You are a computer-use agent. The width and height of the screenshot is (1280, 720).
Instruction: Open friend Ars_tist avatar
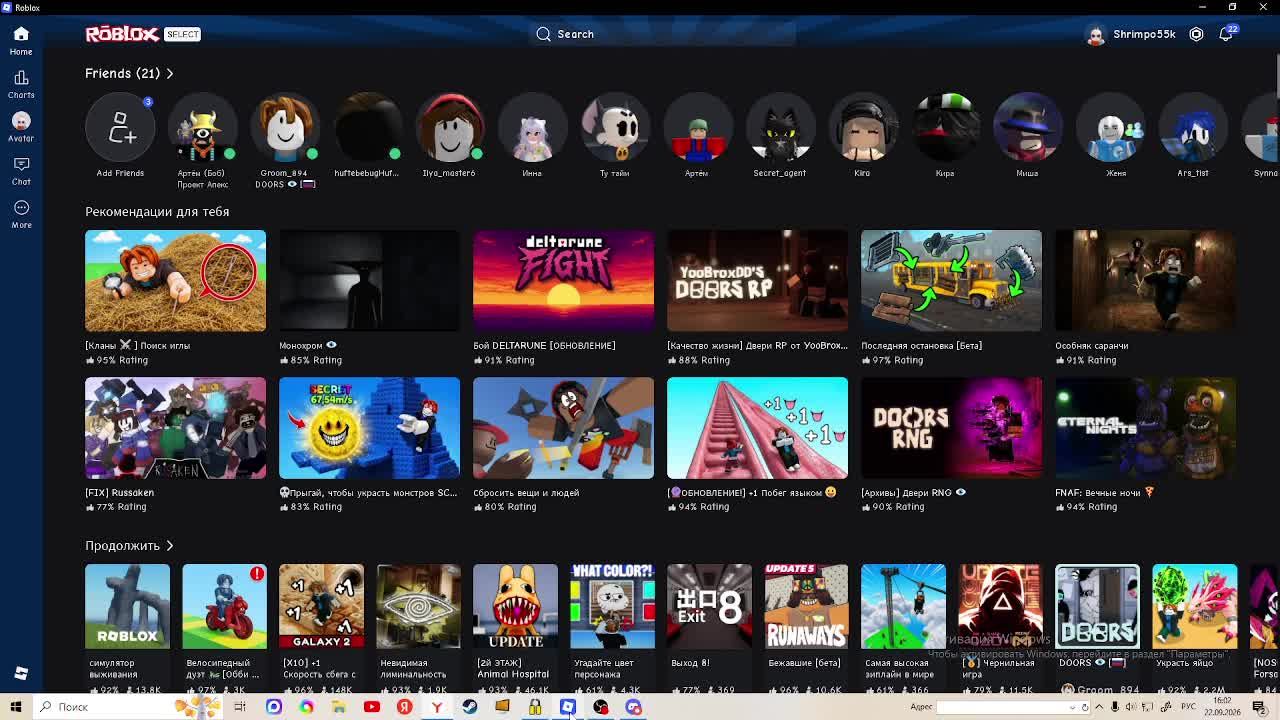pos(1193,128)
